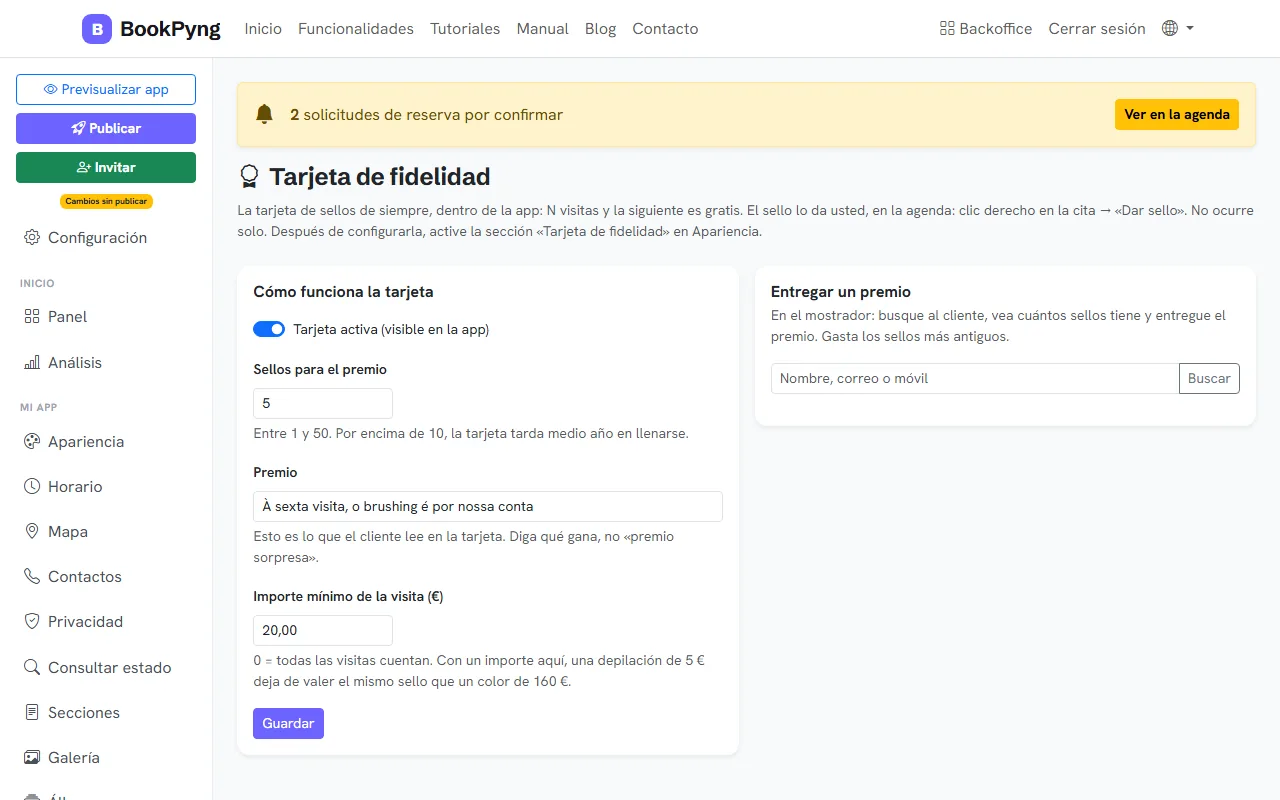Click the image icon for Galería
Screen dimensions: 1280x800
32,757
